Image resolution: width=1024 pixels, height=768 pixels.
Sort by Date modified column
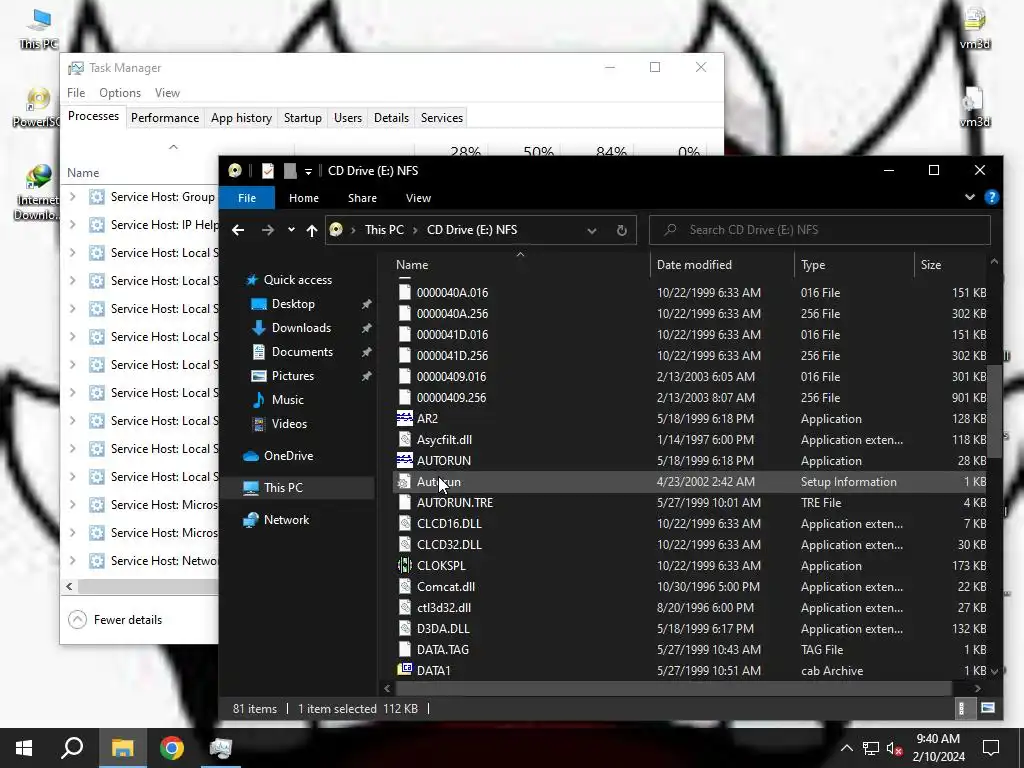694,264
